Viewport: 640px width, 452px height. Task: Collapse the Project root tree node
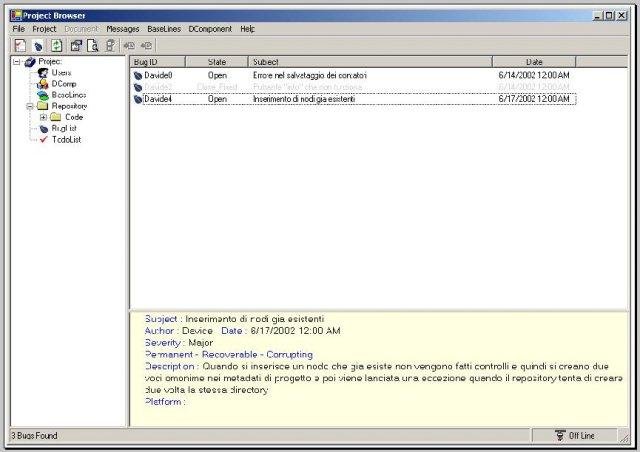click(x=16, y=62)
